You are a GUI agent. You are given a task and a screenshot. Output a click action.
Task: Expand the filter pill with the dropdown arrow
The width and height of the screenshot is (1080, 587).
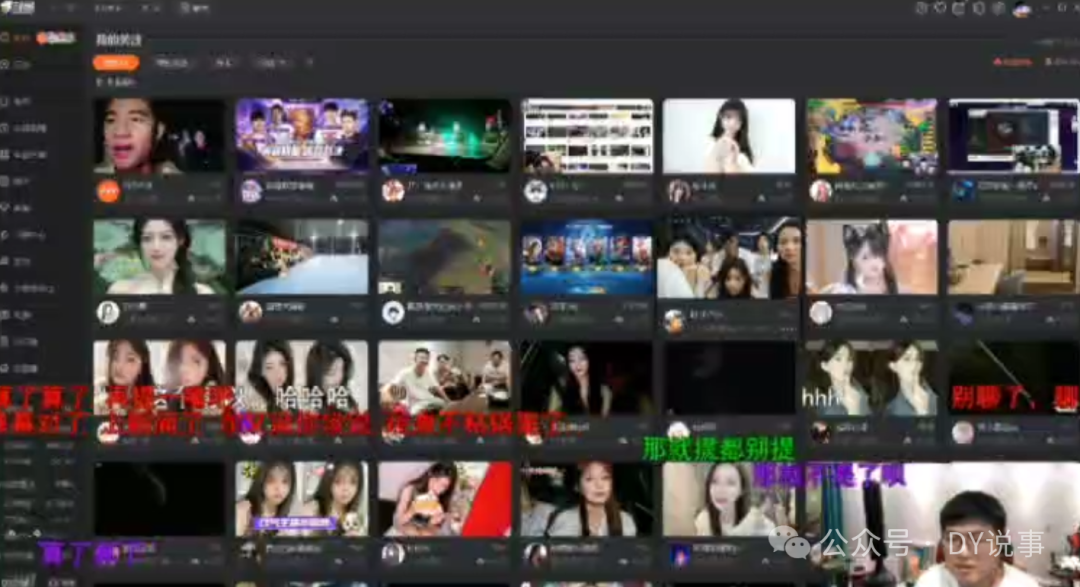click(x=271, y=63)
